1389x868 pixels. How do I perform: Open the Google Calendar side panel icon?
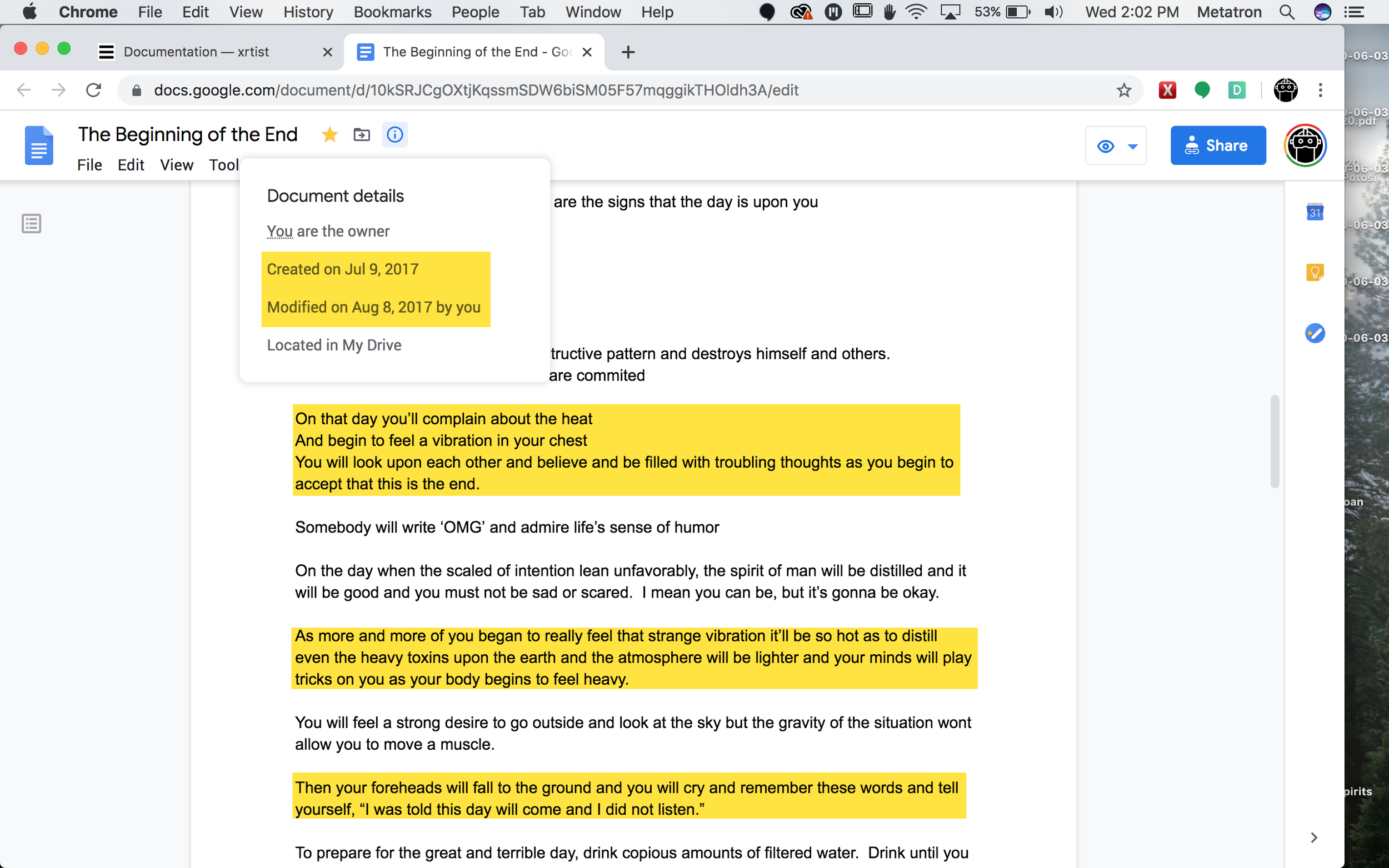point(1315,212)
